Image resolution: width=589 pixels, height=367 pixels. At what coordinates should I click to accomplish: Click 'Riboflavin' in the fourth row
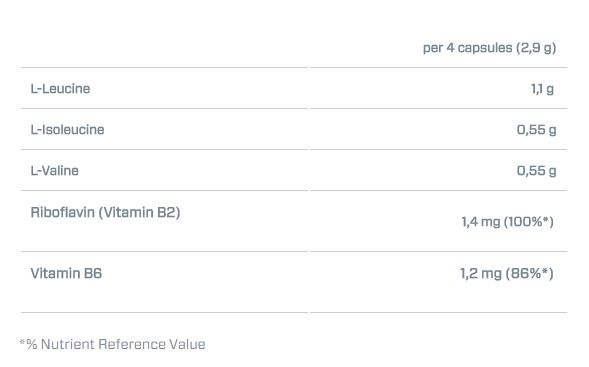point(62,212)
